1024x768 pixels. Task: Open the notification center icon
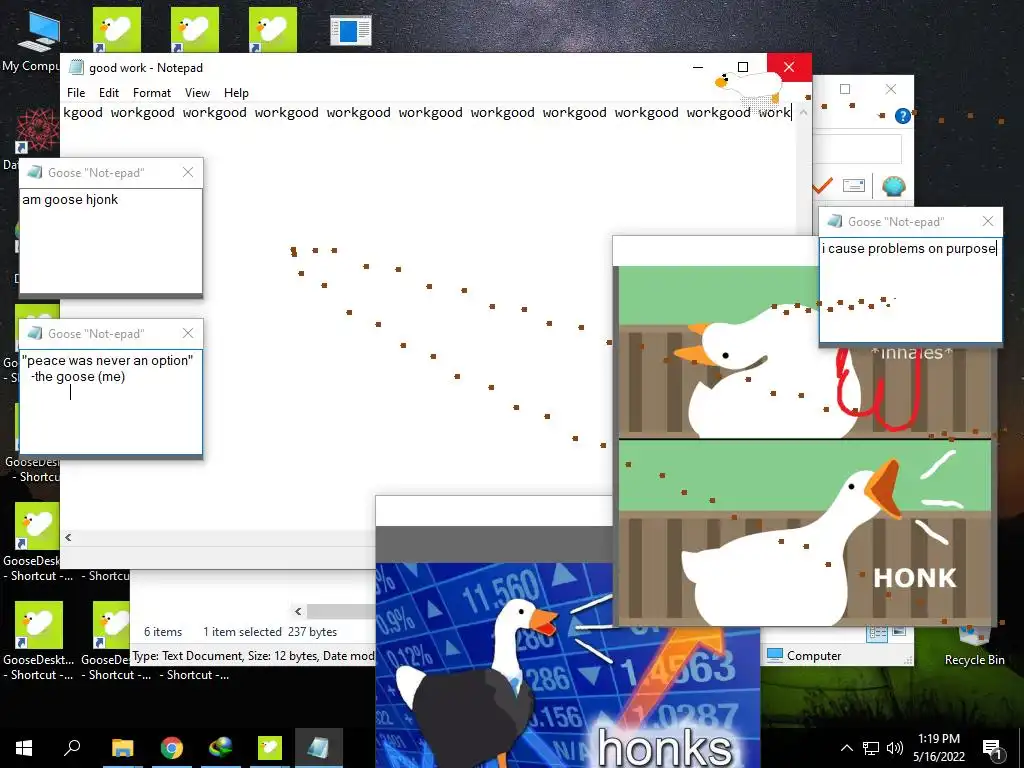992,748
